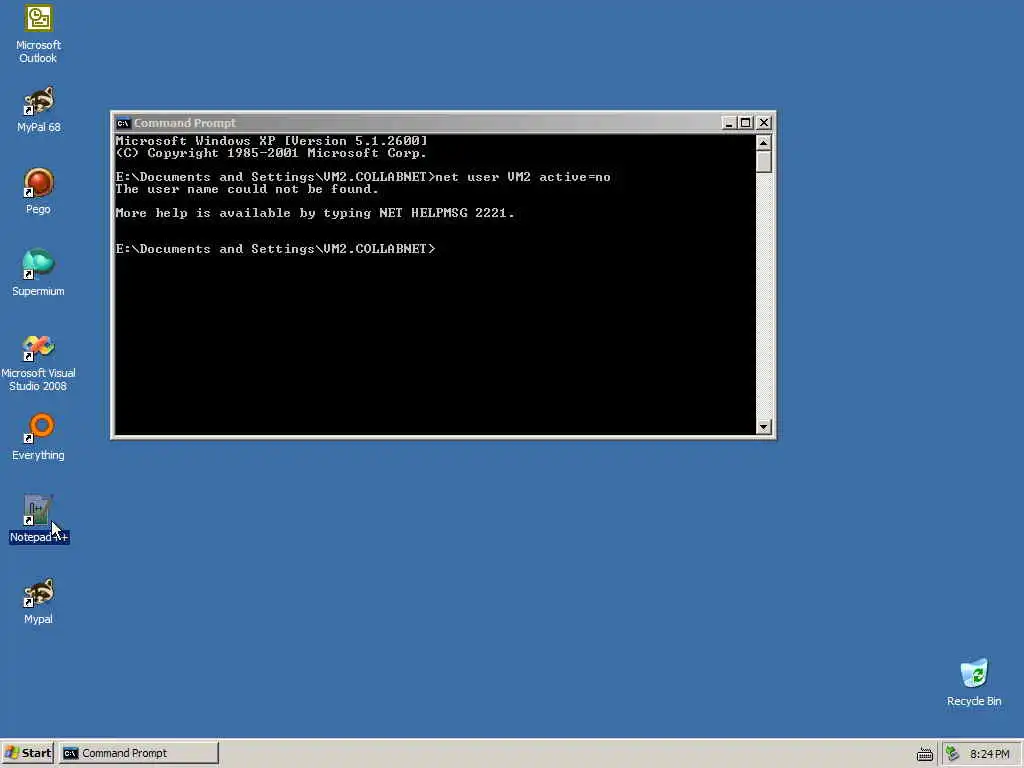This screenshot has height=768, width=1024.
Task: Click the console scrollbar up arrow
Action: [x=763, y=142]
